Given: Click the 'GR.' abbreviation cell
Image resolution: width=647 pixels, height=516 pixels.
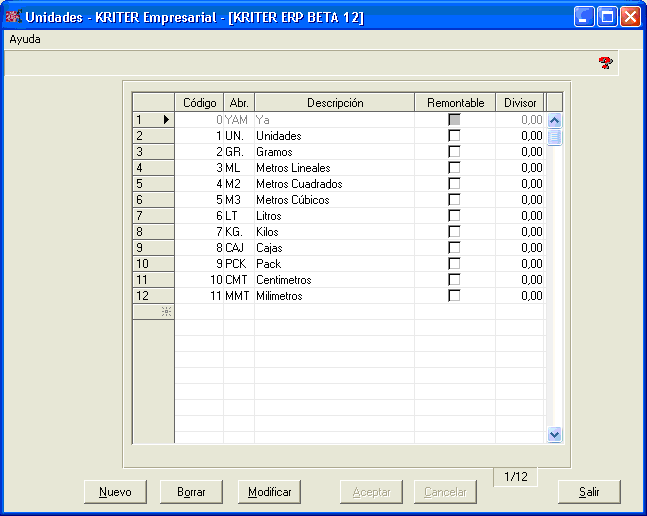Looking at the screenshot, I should point(239,152).
